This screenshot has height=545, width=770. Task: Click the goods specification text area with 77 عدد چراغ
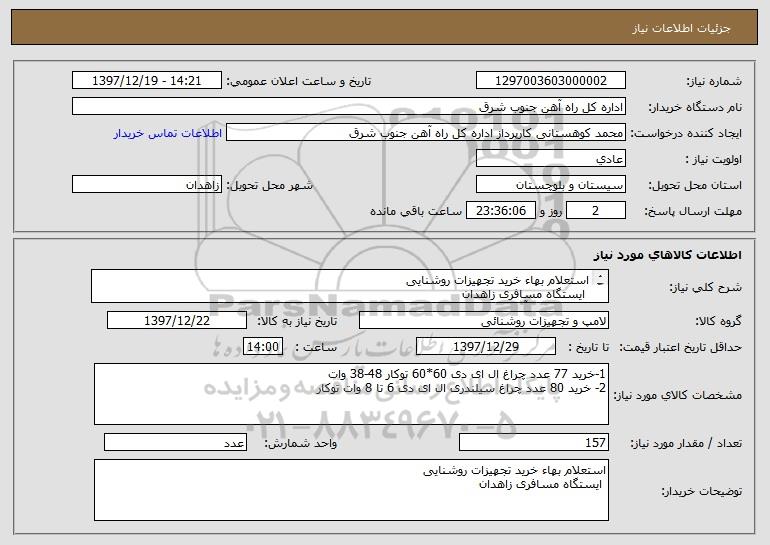coord(351,394)
